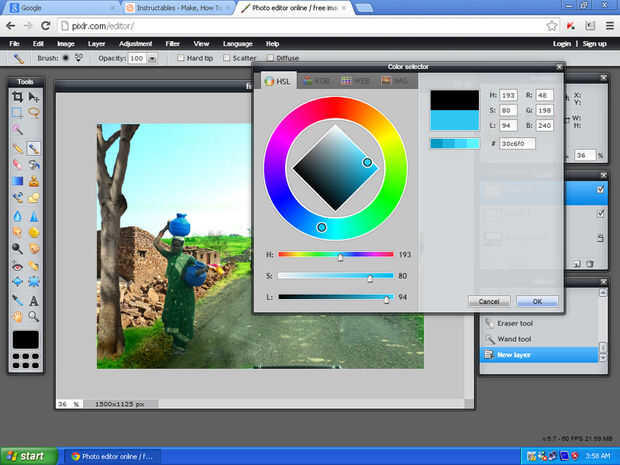Image resolution: width=620 pixels, height=465 pixels.
Task: Click the H hue slider handle
Action: 340,257
